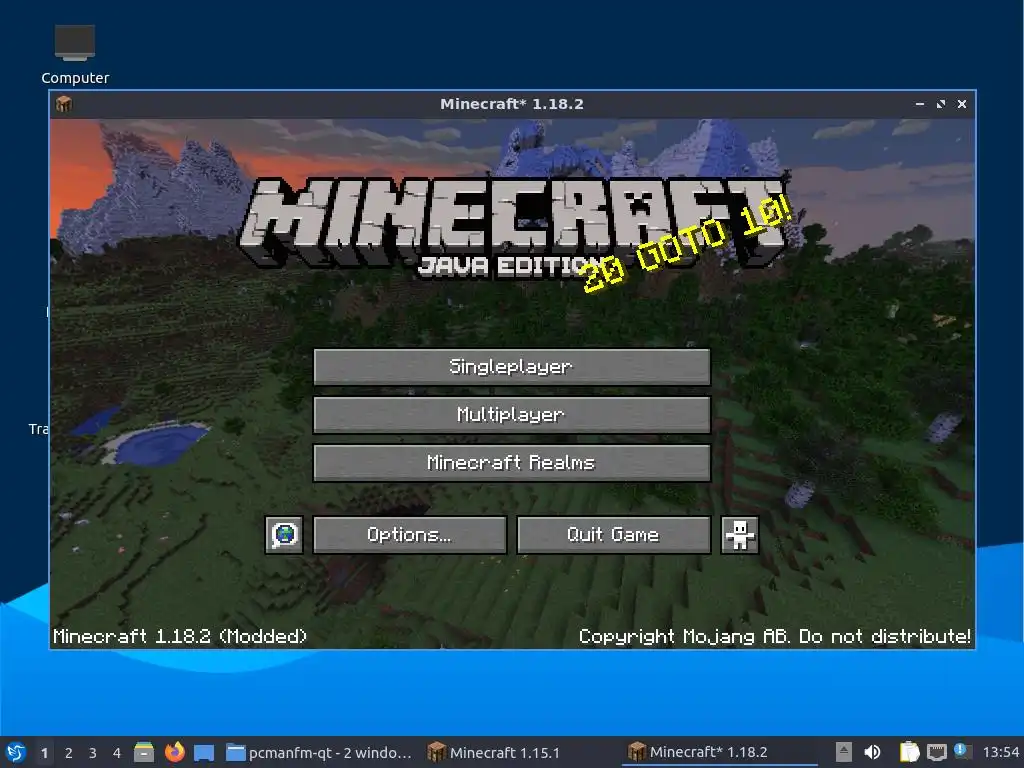
Task: Switch to virtual desktop 1
Action: click(44, 753)
